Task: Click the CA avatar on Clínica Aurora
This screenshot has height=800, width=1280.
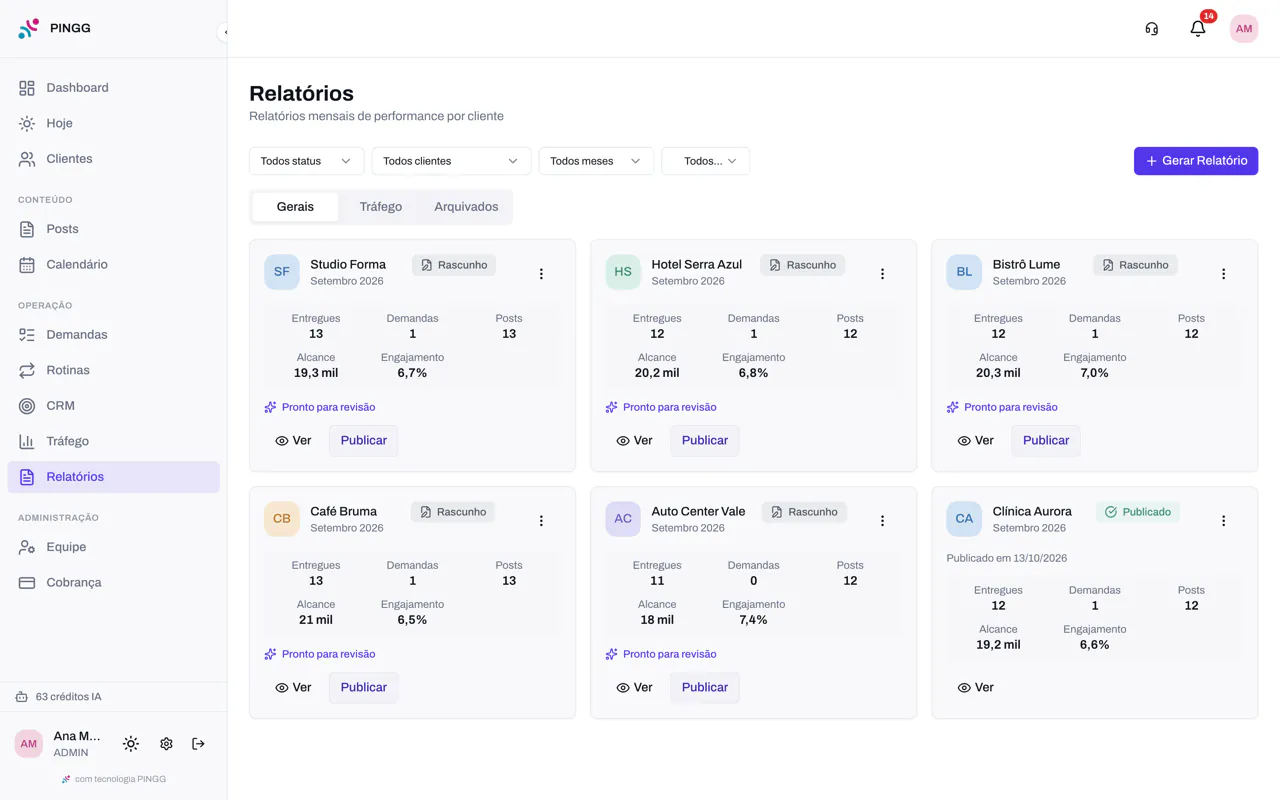Action: click(x=964, y=519)
